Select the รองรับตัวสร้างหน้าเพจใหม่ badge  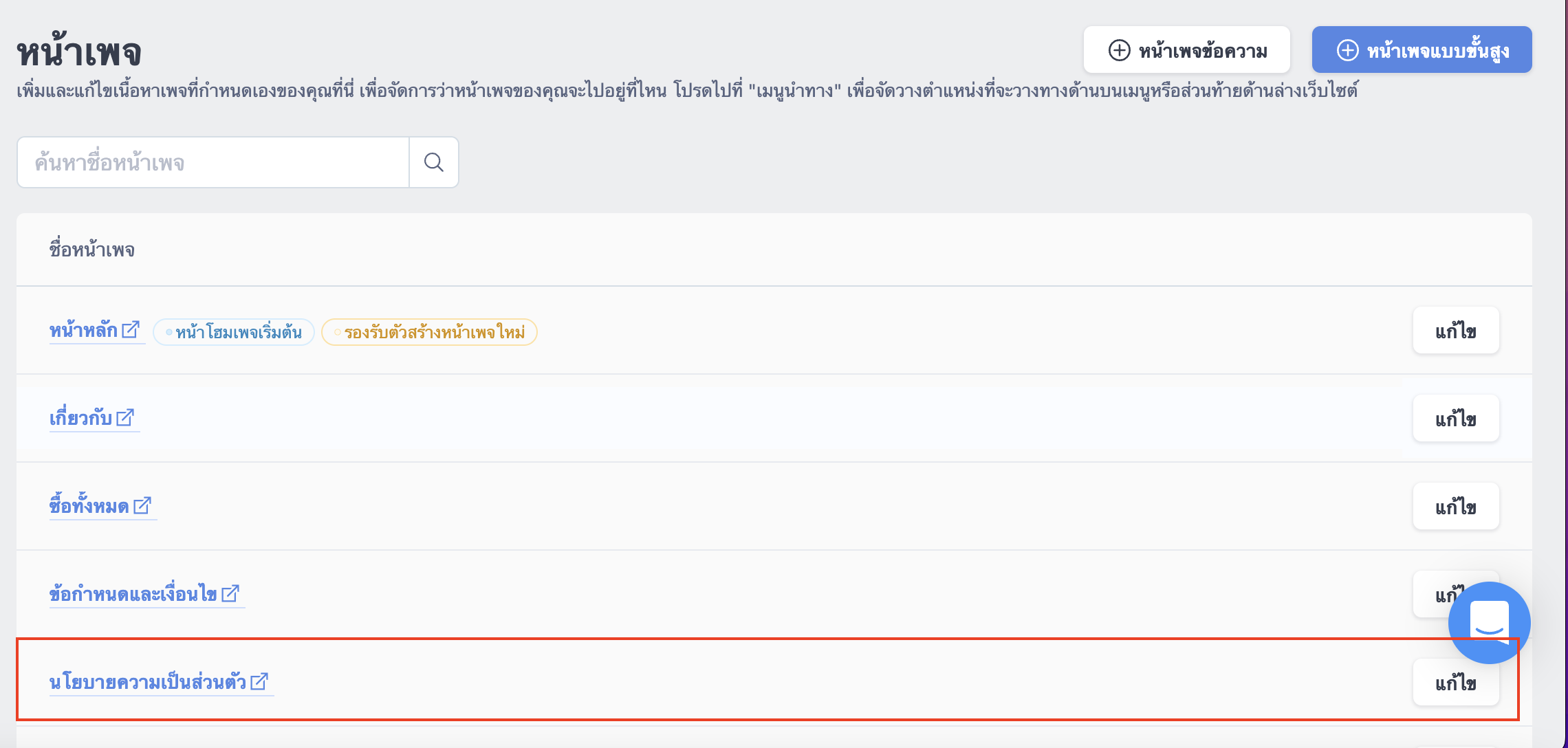pyautogui.click(x=429, y=332)
